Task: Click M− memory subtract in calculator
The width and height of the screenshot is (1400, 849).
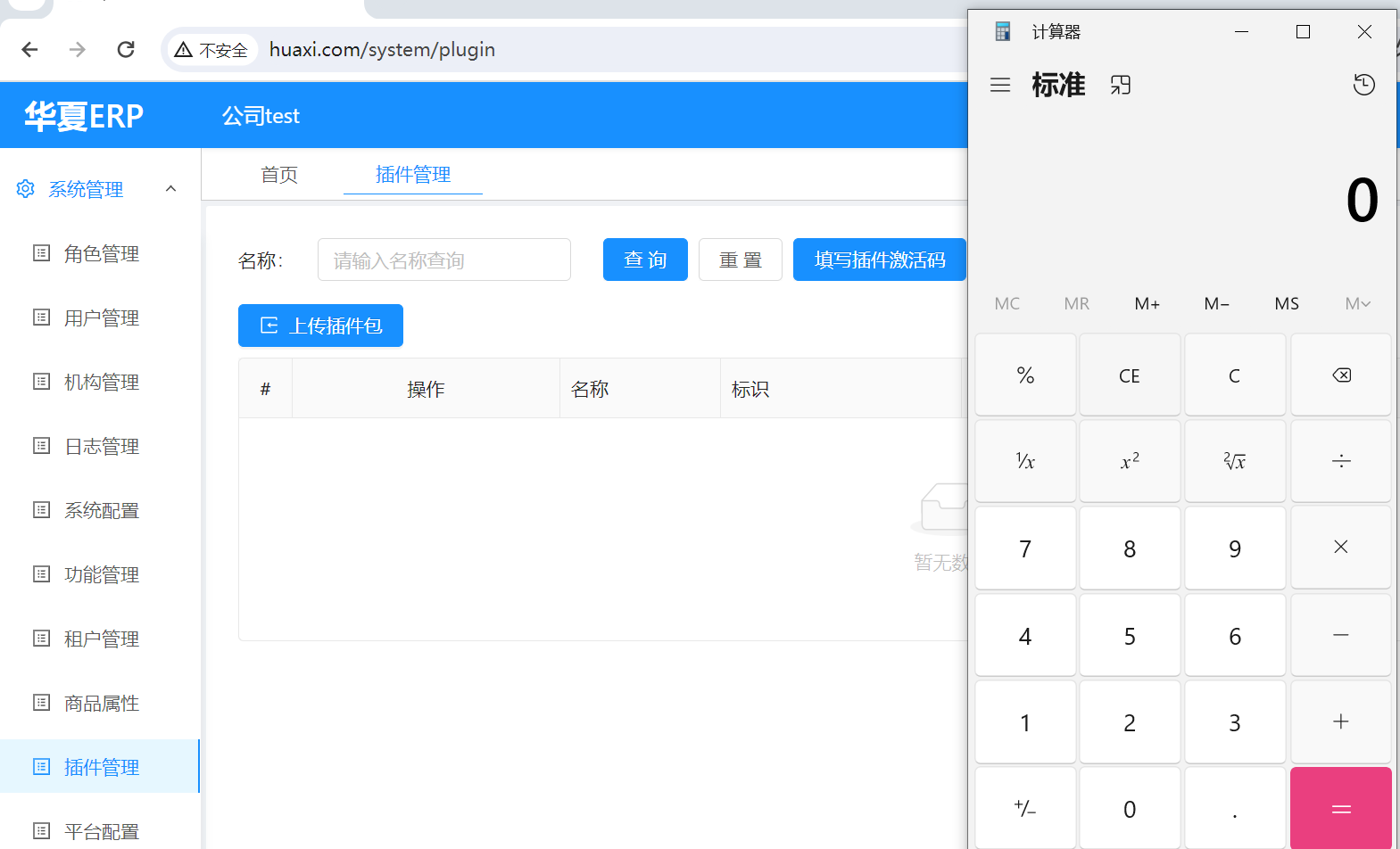Action: (x=1217, y=304)
